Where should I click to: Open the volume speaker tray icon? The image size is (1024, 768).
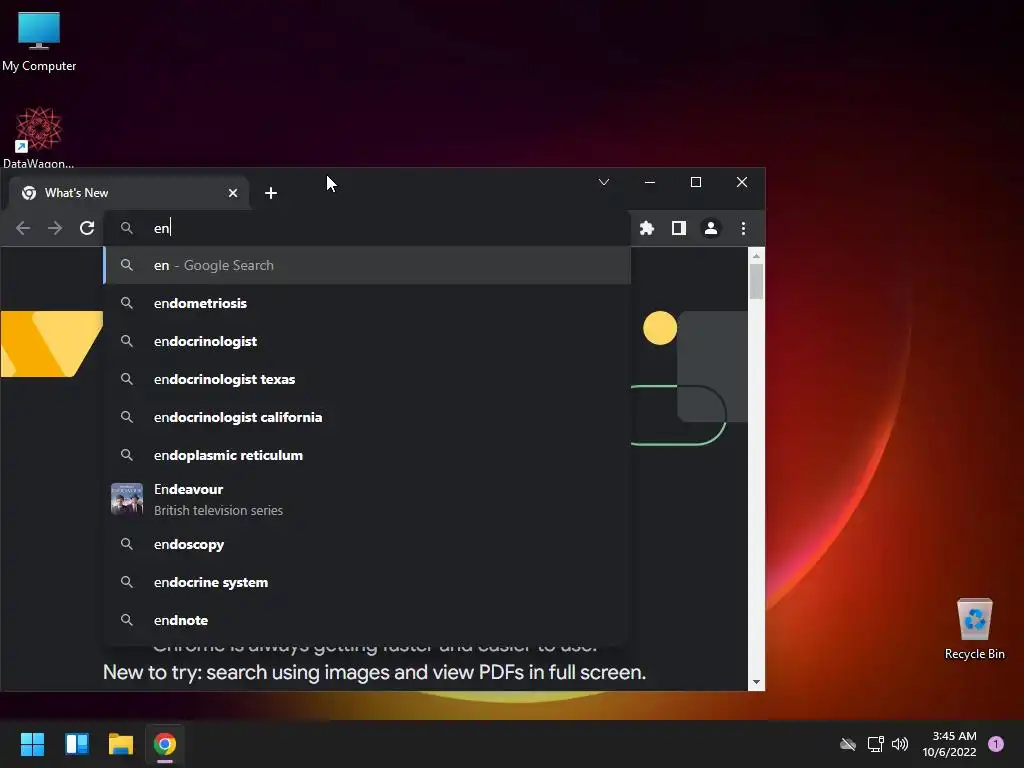(x=900, y=744)
